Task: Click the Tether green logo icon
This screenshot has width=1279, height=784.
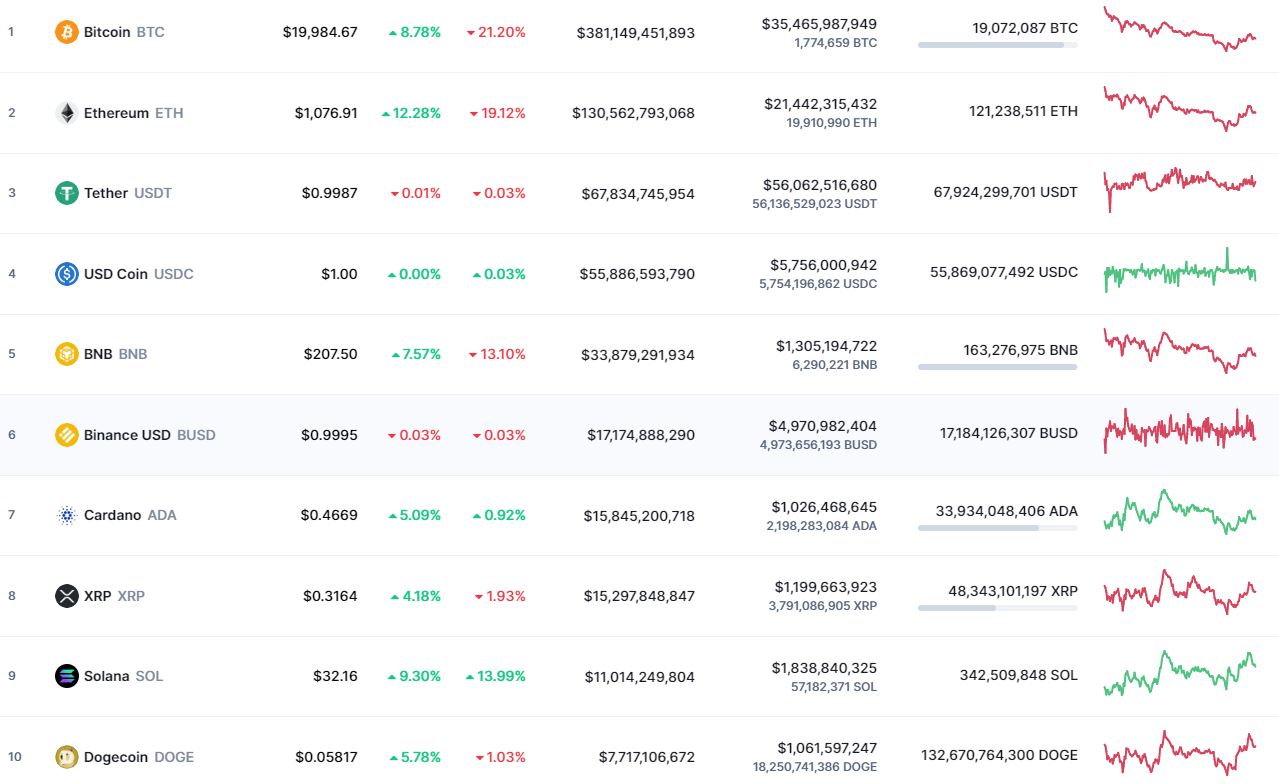Action: (66, 193)
